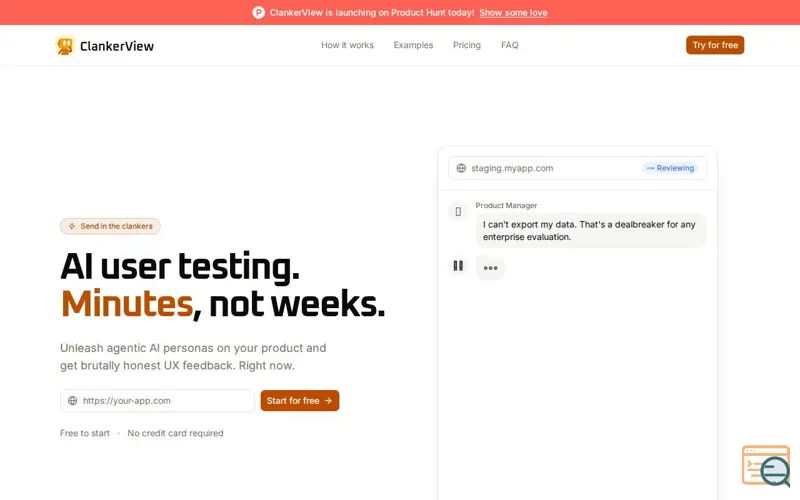Click the Send in the clankers badge
The width and height of the screenshot is (800, 500).
pyautogui.click(x=110, y=226)
